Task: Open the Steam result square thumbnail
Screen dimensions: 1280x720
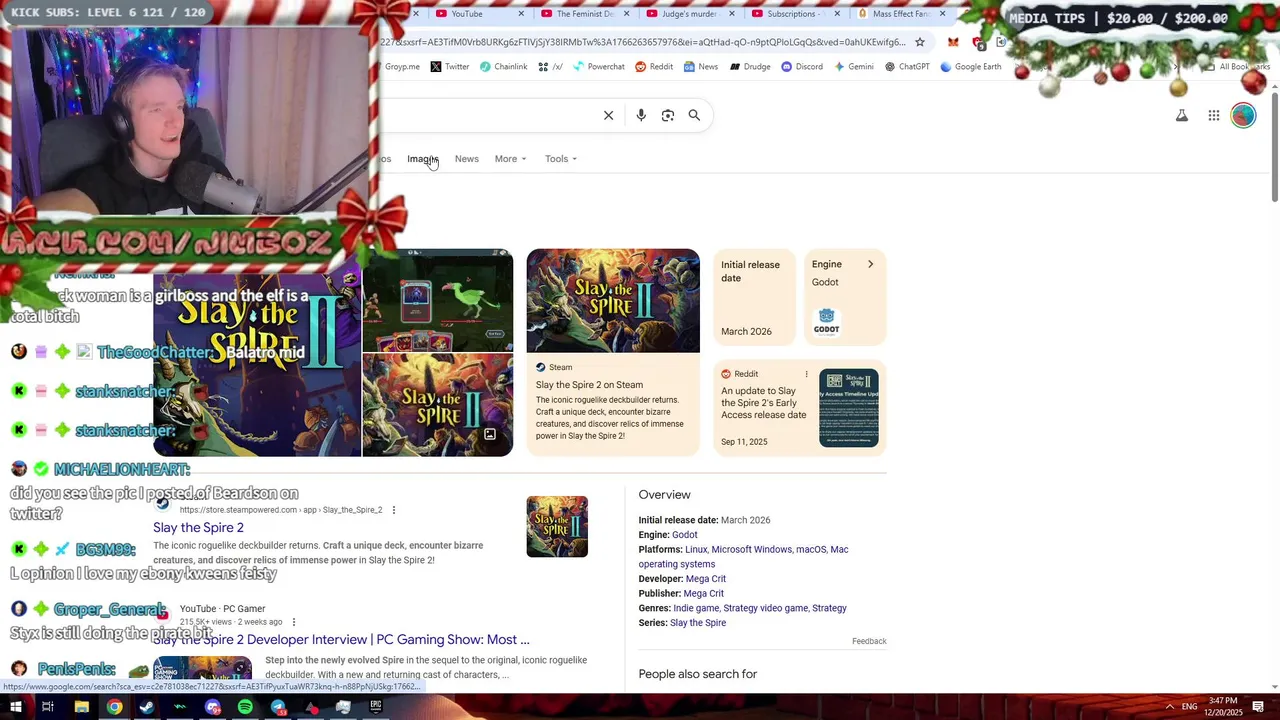Action: click(x=557, y=527)
